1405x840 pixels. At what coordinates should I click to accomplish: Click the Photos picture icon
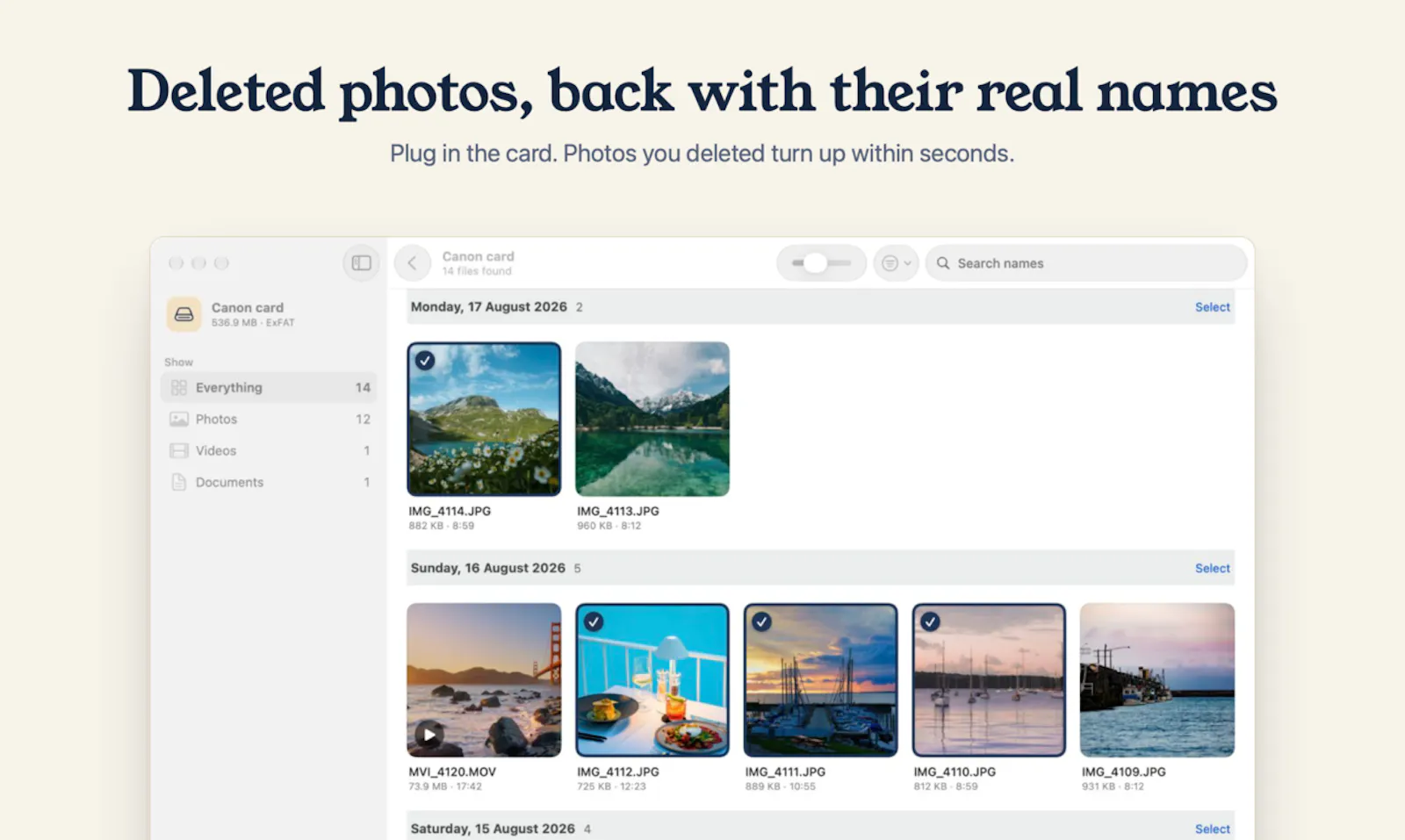pyautogui.click(x=179, y=419)
